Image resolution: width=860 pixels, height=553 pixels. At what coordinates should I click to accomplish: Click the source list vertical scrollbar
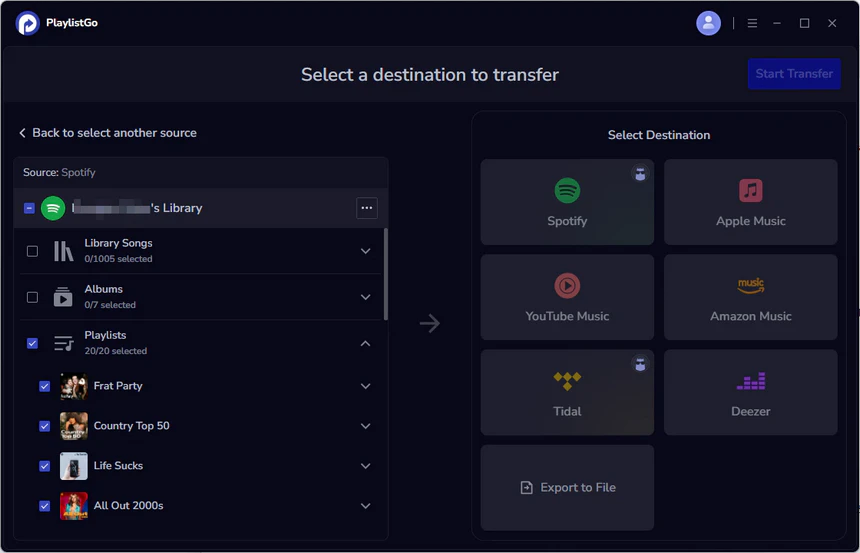(386, 274)
